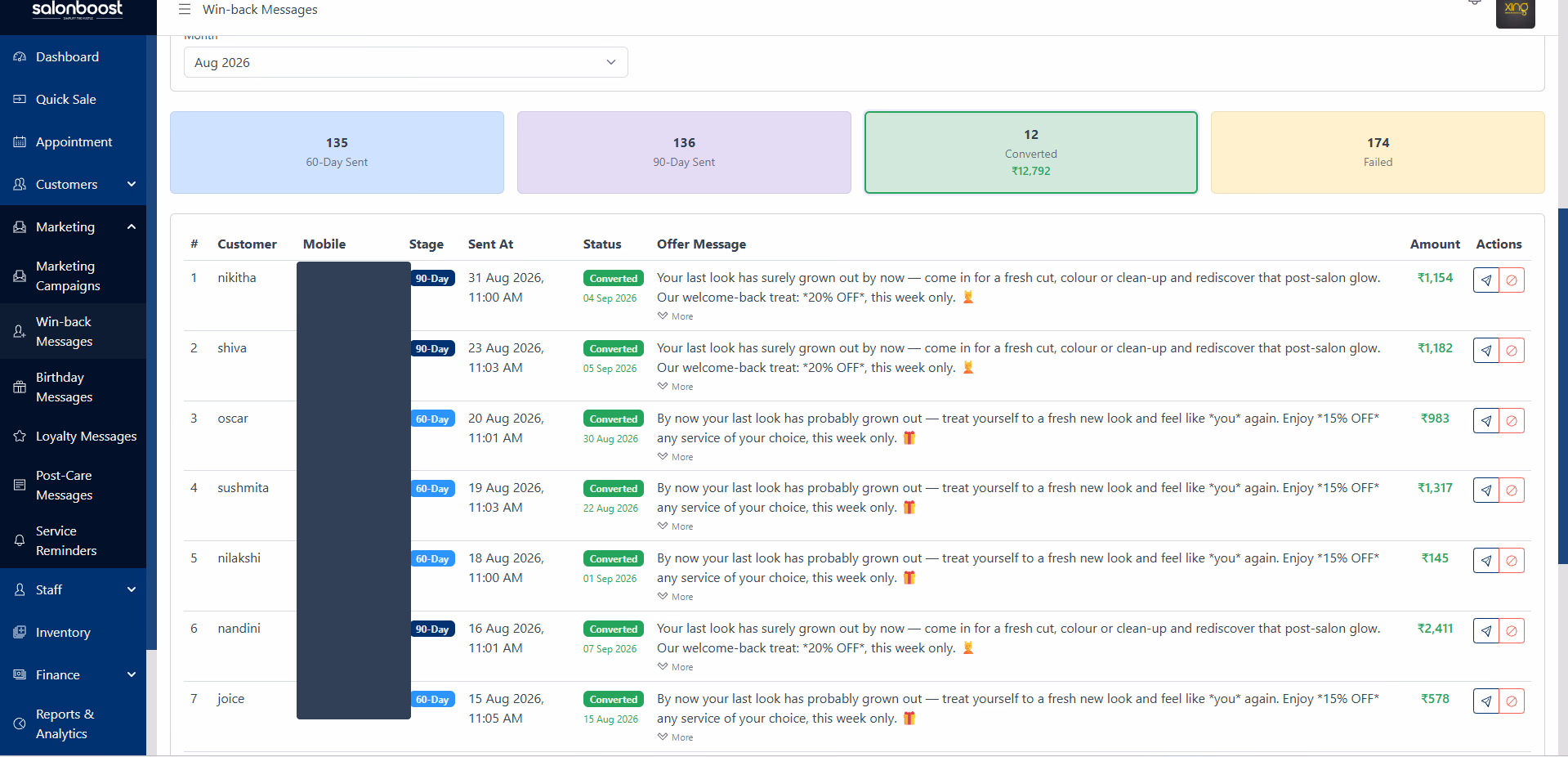
Task: Click the Birthday Messages gift icon
Action: point(20,387)
